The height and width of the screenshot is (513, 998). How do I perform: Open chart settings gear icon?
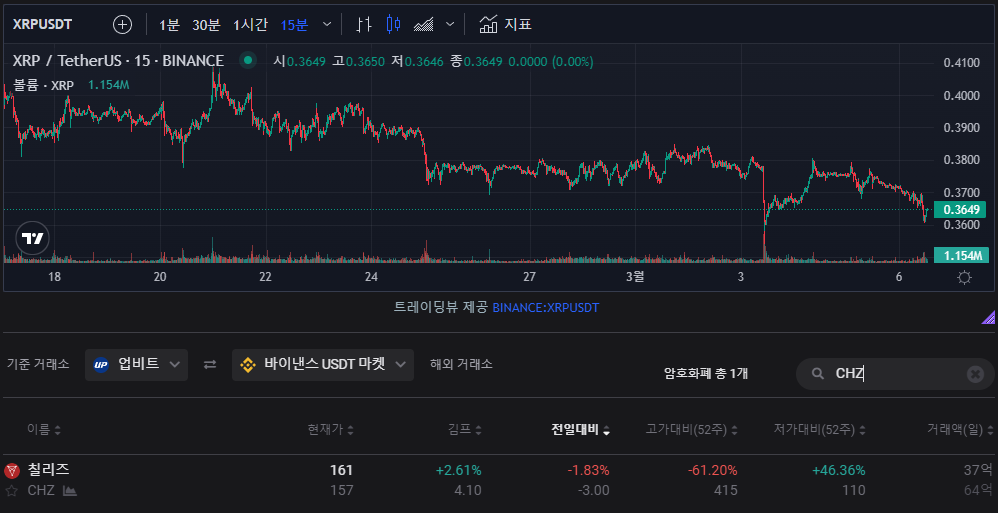[x=964, y=278]
